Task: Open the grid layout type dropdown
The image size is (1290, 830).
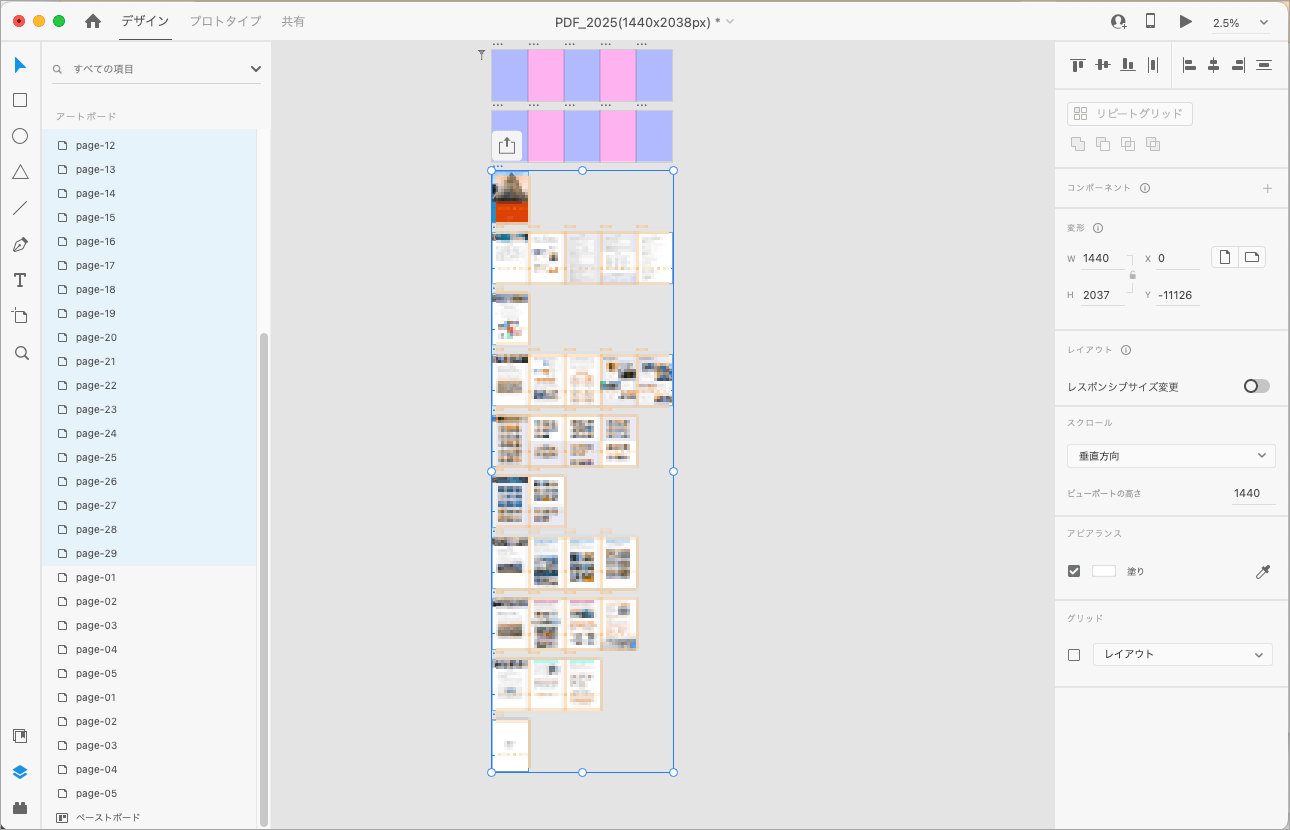Action: 1182,655
